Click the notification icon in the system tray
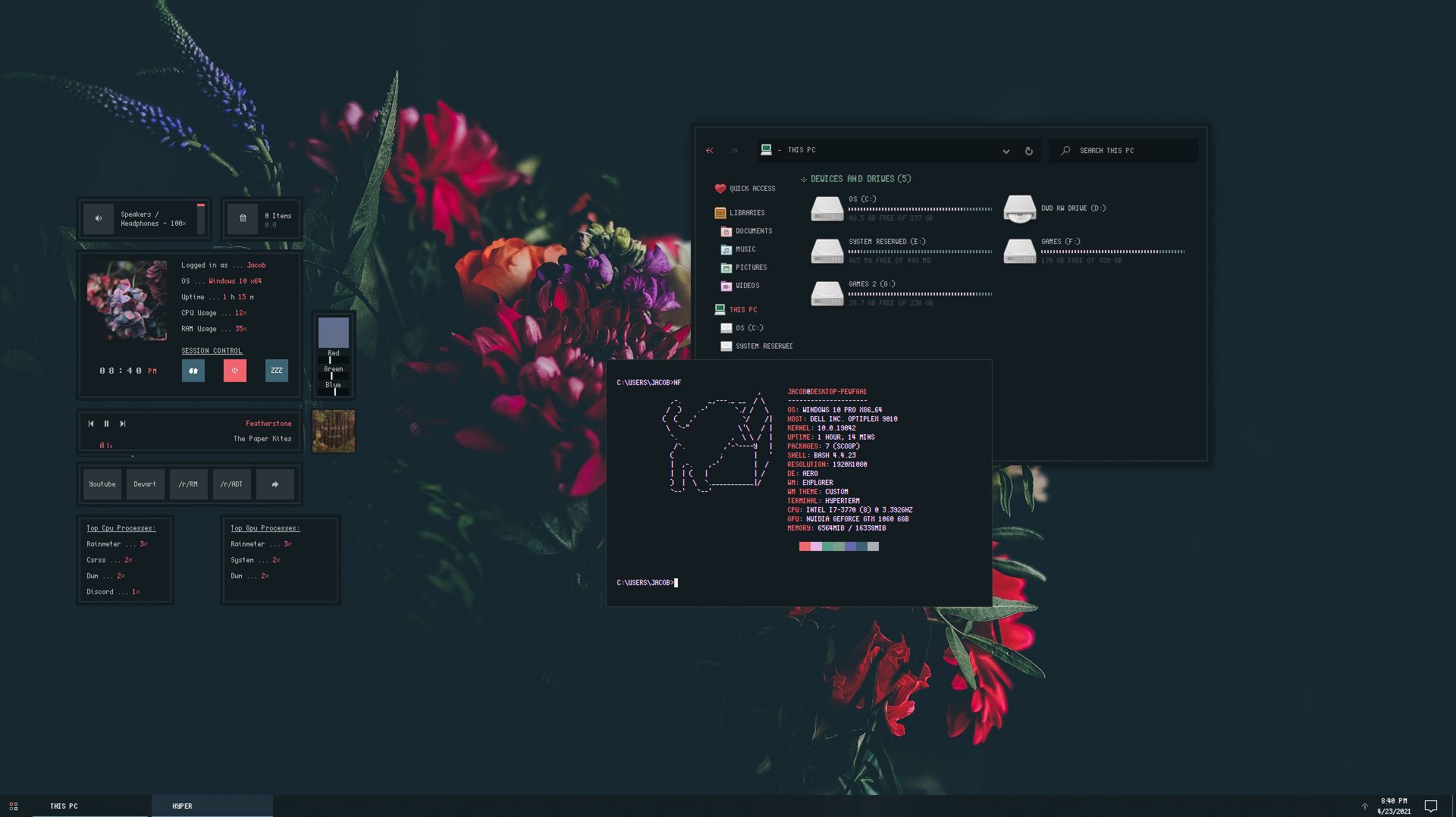The width and height of the screenshot is (1456, 817). [1429, 806]
